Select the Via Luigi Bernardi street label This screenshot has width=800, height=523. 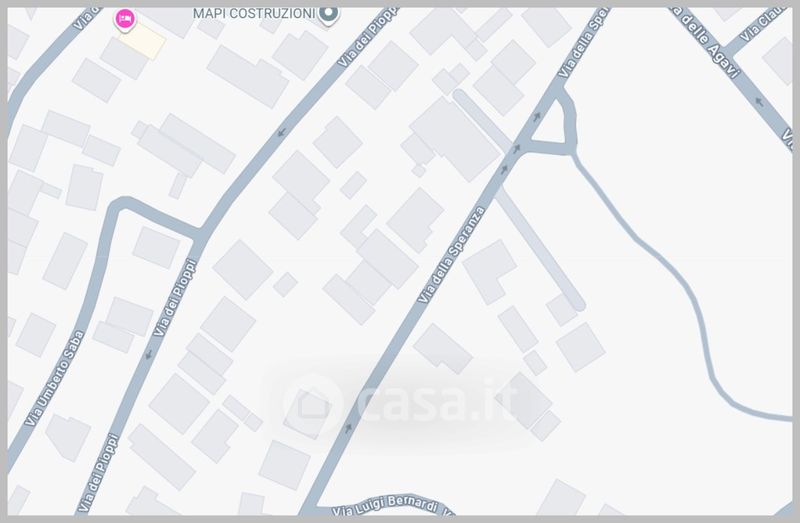pyautogui.click(x=385, y=504)
